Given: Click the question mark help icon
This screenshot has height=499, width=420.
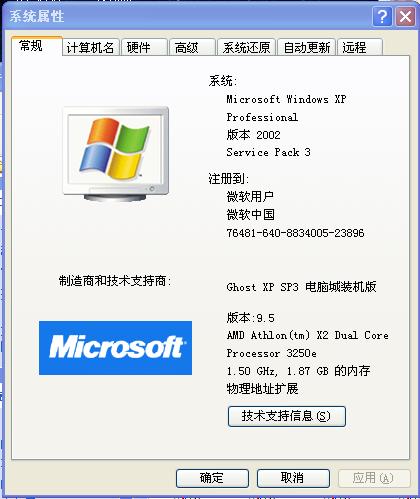Looking at the screenshot, I should [x=382, y=16].
